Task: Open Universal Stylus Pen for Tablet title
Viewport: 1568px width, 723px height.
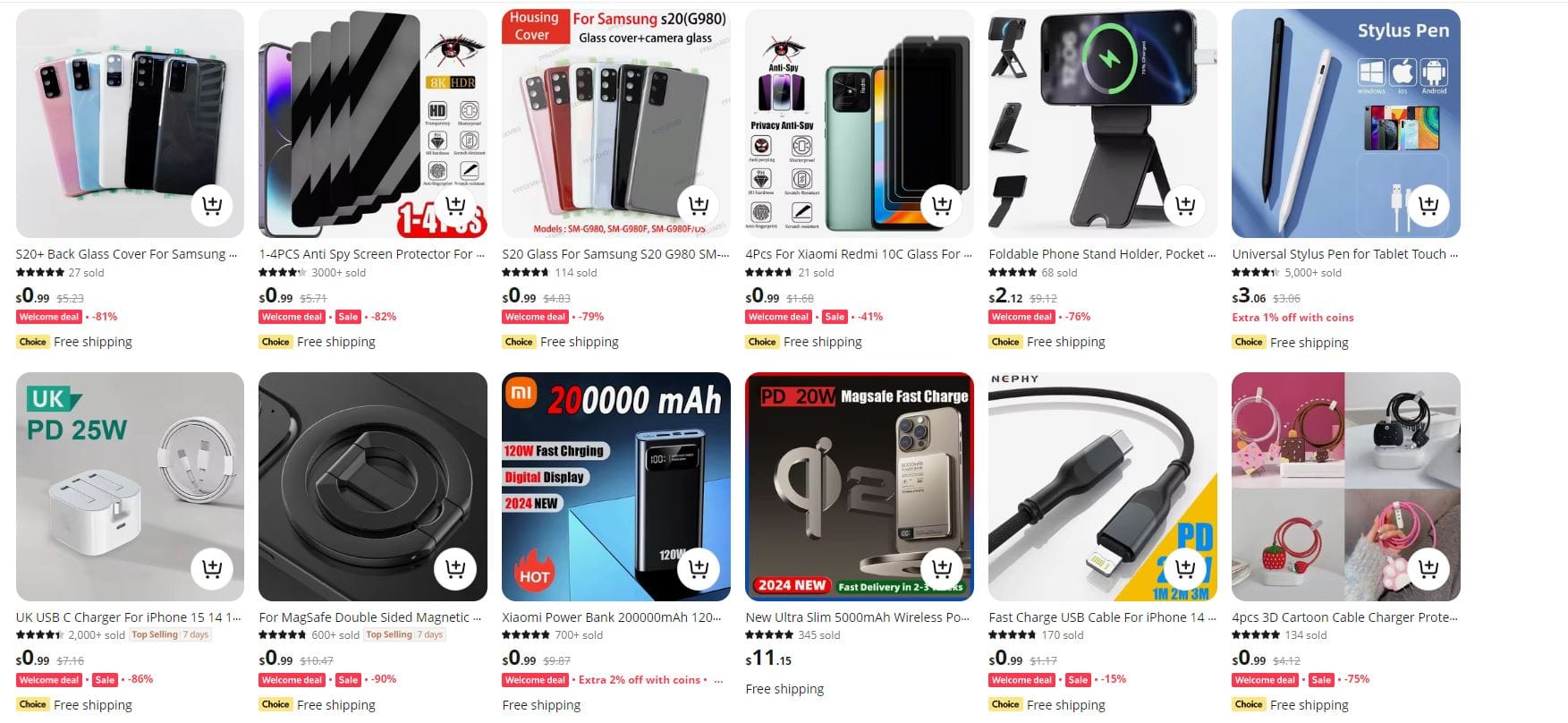Action: [x=1344, y=254]
